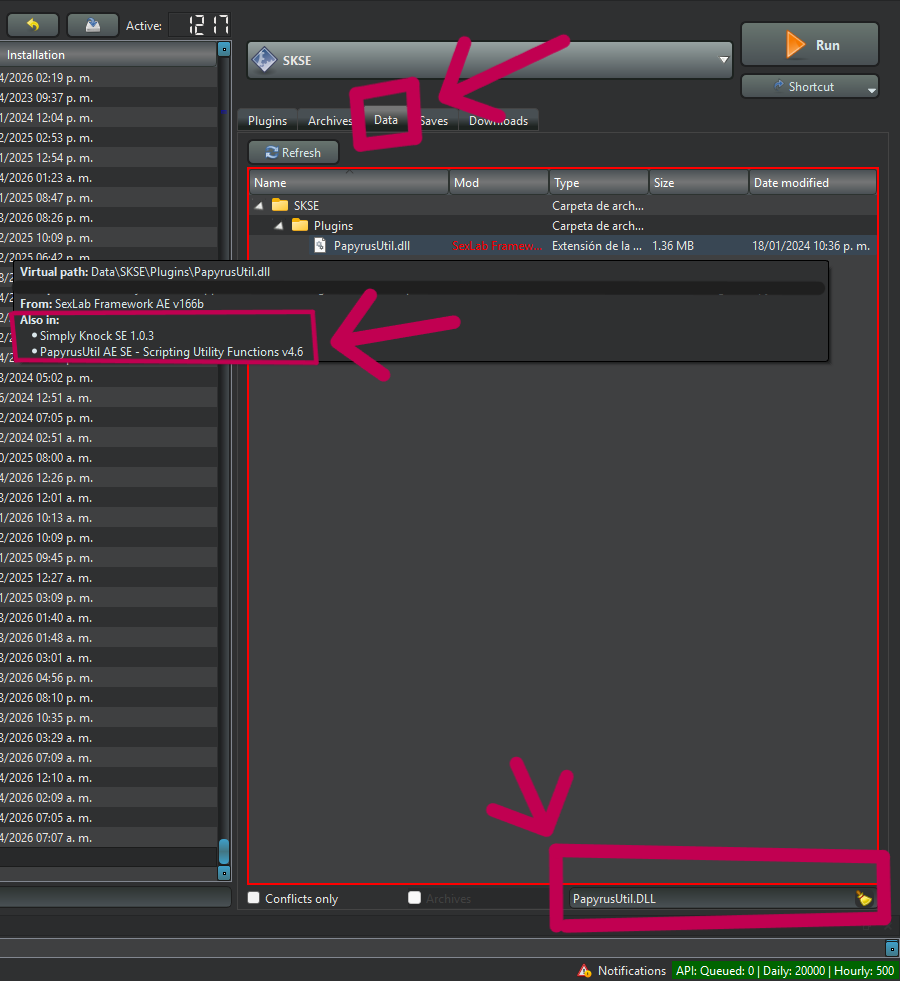Clear the filter with the broom icon
This screenshot has height=981, width=900.
864,898
